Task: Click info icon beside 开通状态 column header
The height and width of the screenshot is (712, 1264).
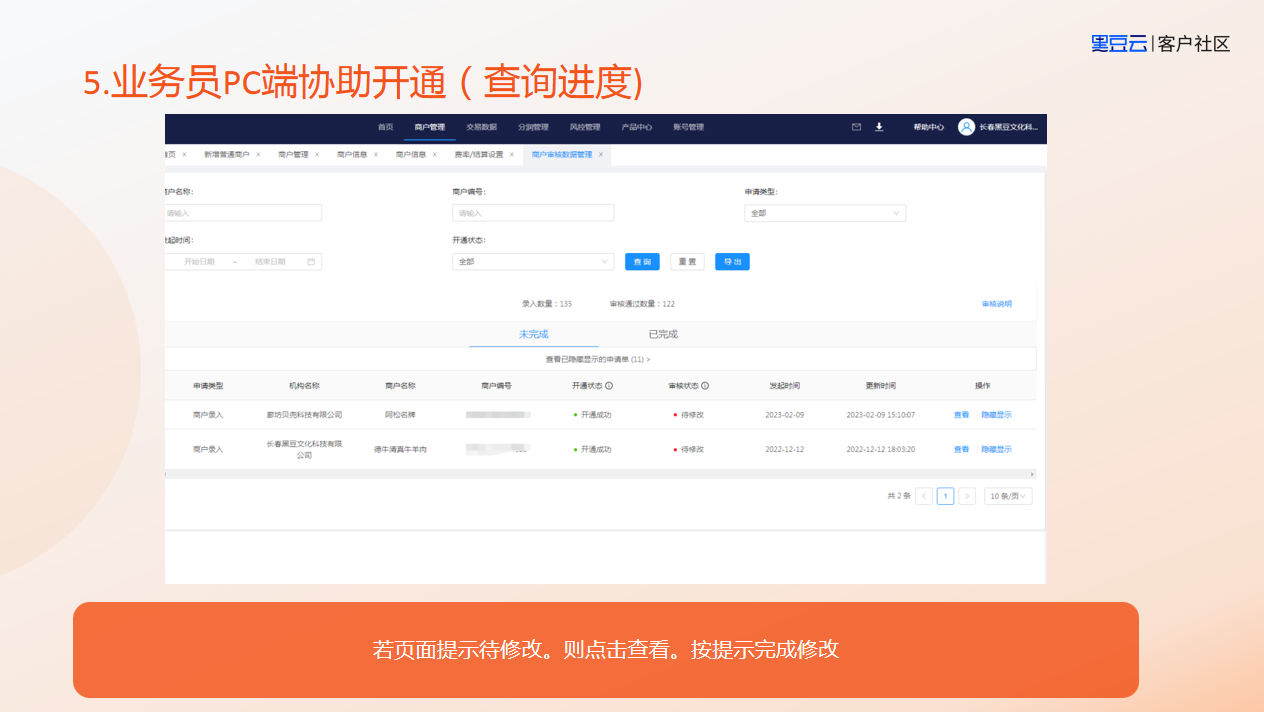Action: [x=609, y=385]
